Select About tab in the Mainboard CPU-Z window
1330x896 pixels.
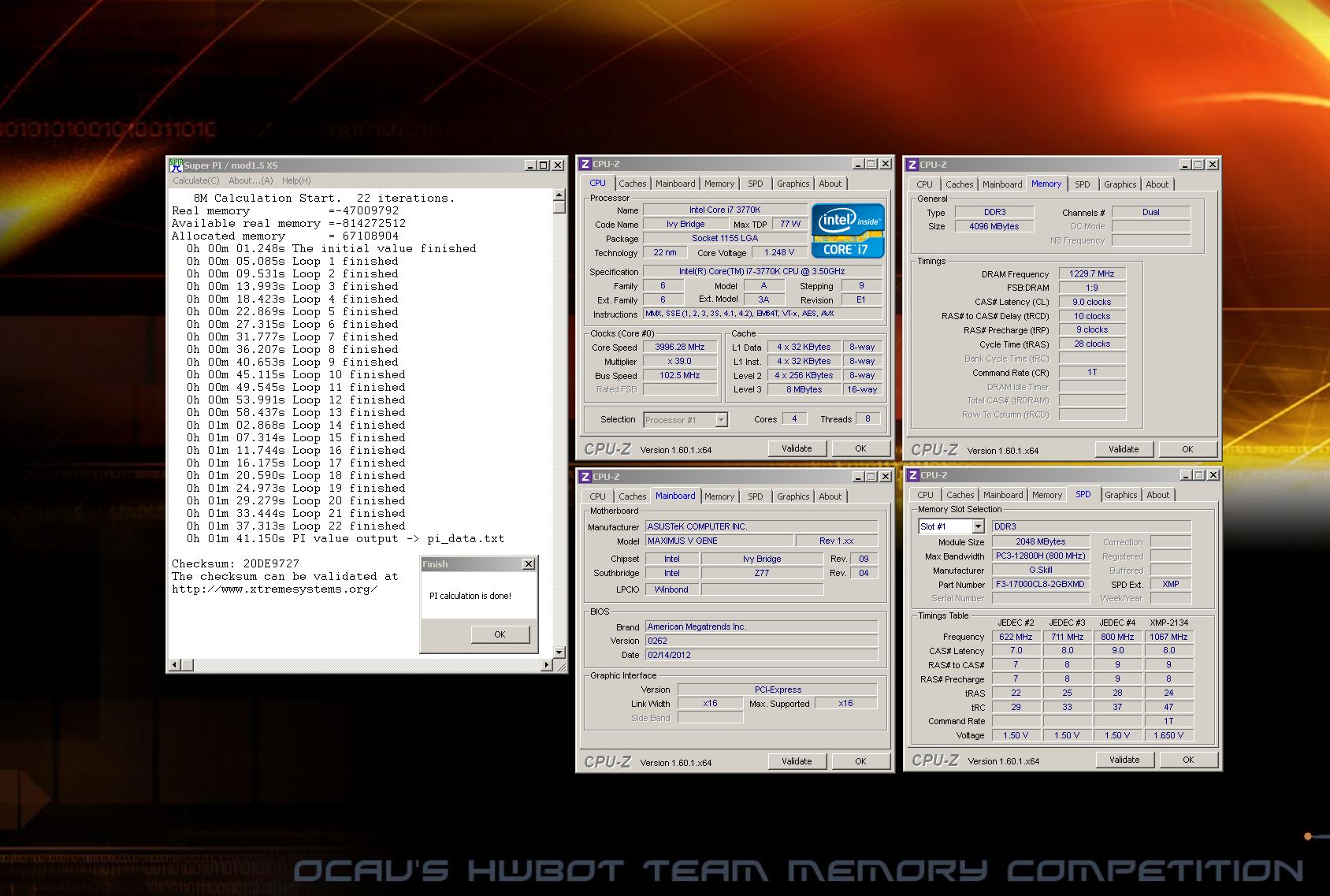click(830, 496)
